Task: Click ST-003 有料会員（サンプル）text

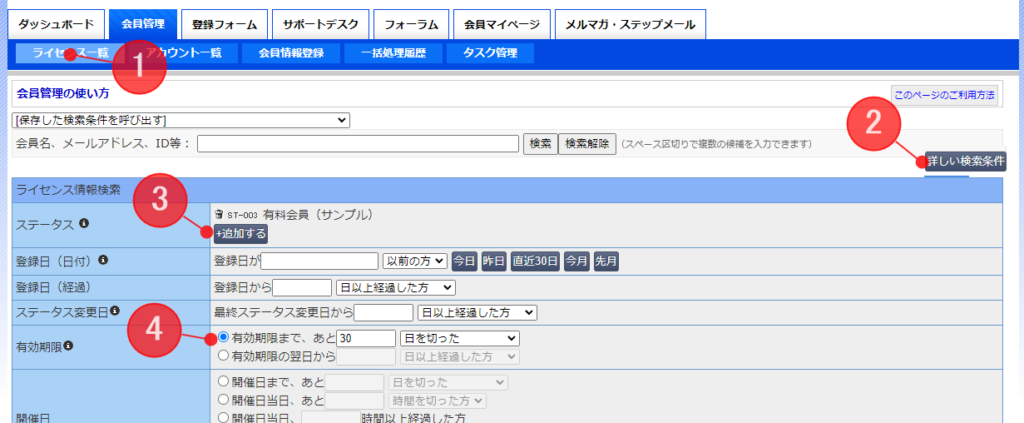Action: pyautogui.click(x=300, y=214)
